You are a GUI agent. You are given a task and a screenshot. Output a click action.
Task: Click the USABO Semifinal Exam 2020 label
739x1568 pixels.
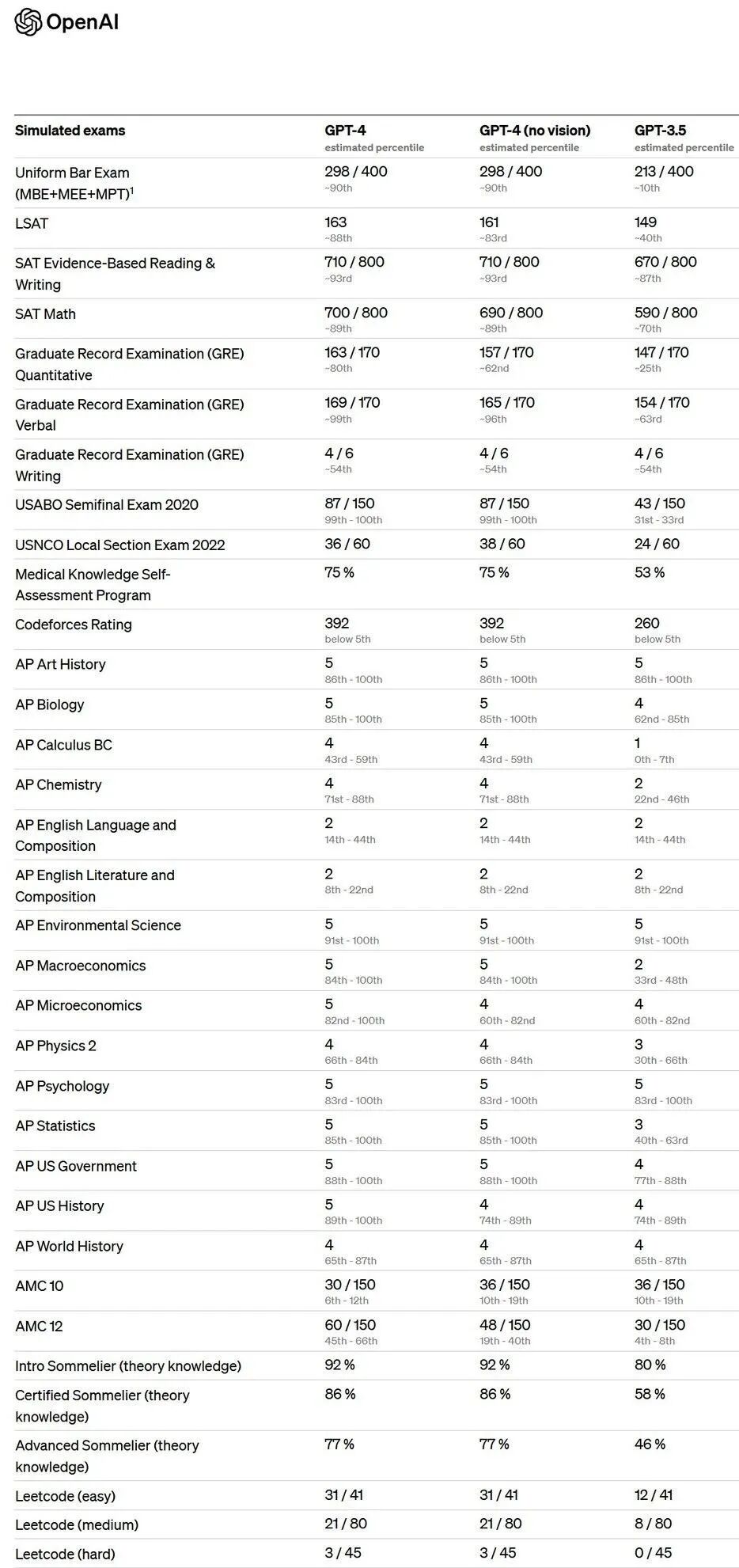[107, 505]
